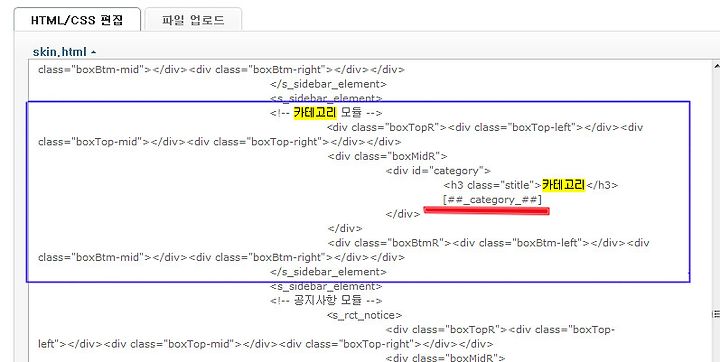The width and height of the screenshot is (720, 362).
Task: Click the <s_sidebar_element> line above 공지사항 comment
Action: pos(326,286)
